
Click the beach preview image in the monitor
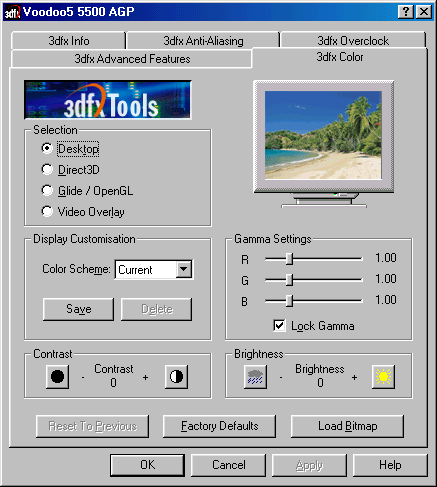(323, 135)
